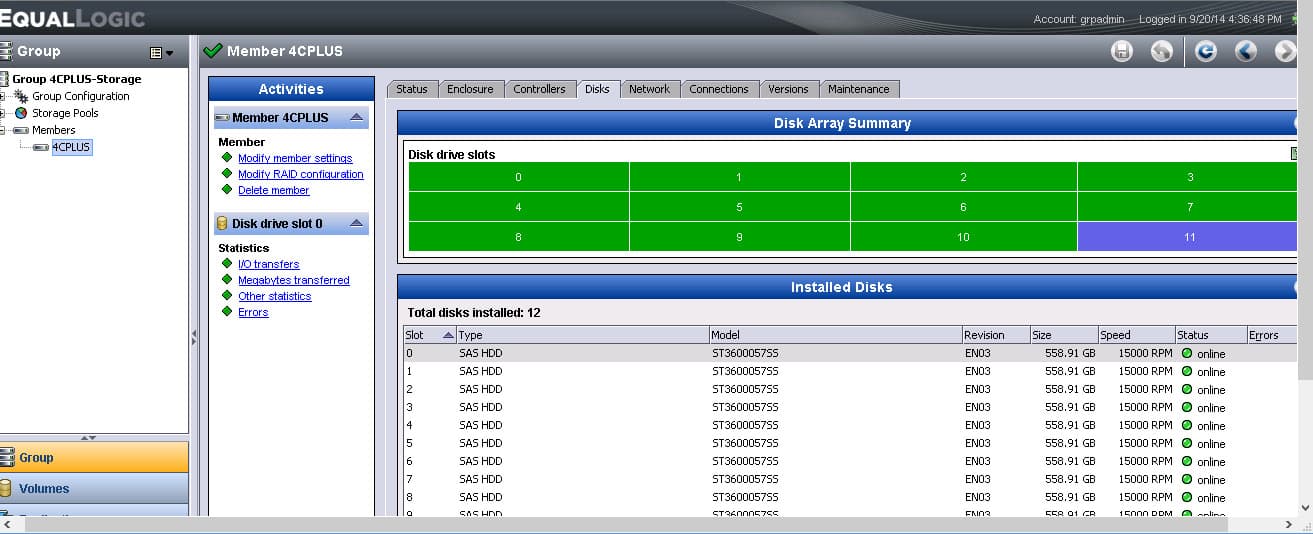Select Group Configuration tree item
The height and width of the screenshot is (534, 1313).
[x=80, y=96]
